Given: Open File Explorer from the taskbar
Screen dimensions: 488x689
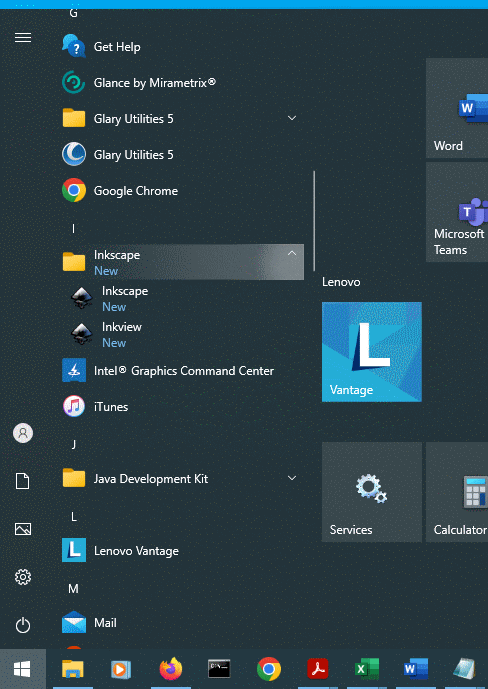Looking at the screenshot, I should [73, 669].
